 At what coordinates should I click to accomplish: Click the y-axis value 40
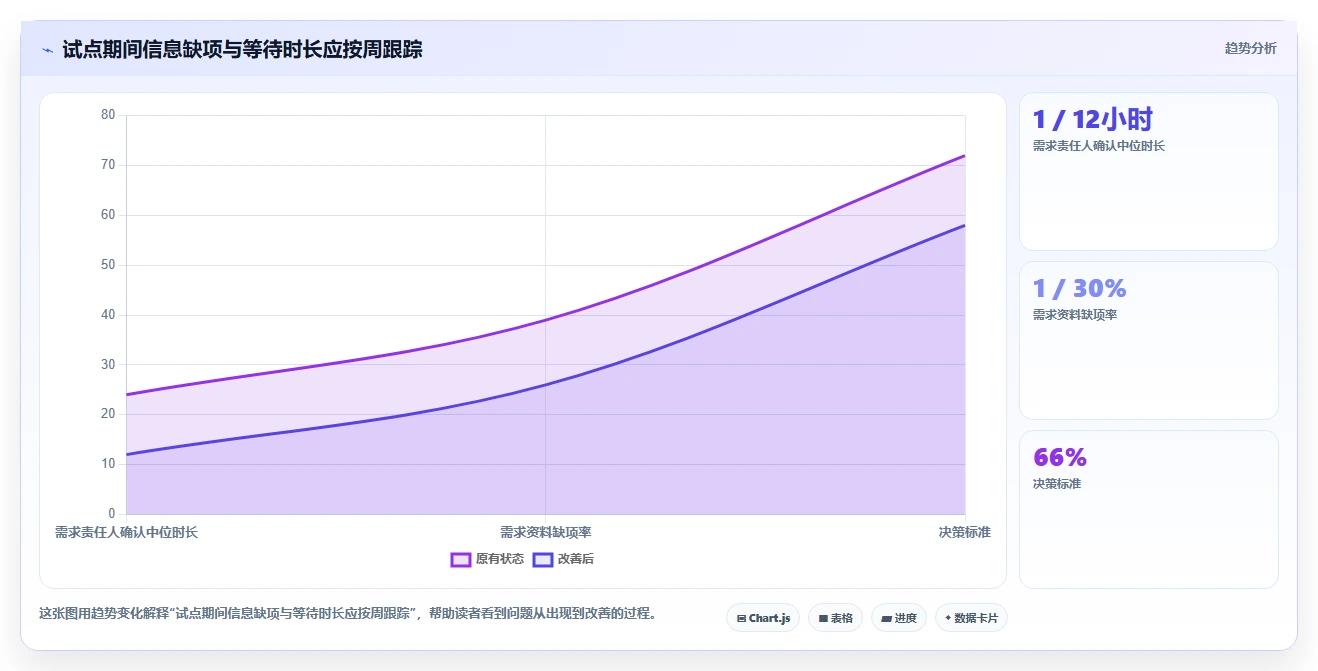pos(108,315)
